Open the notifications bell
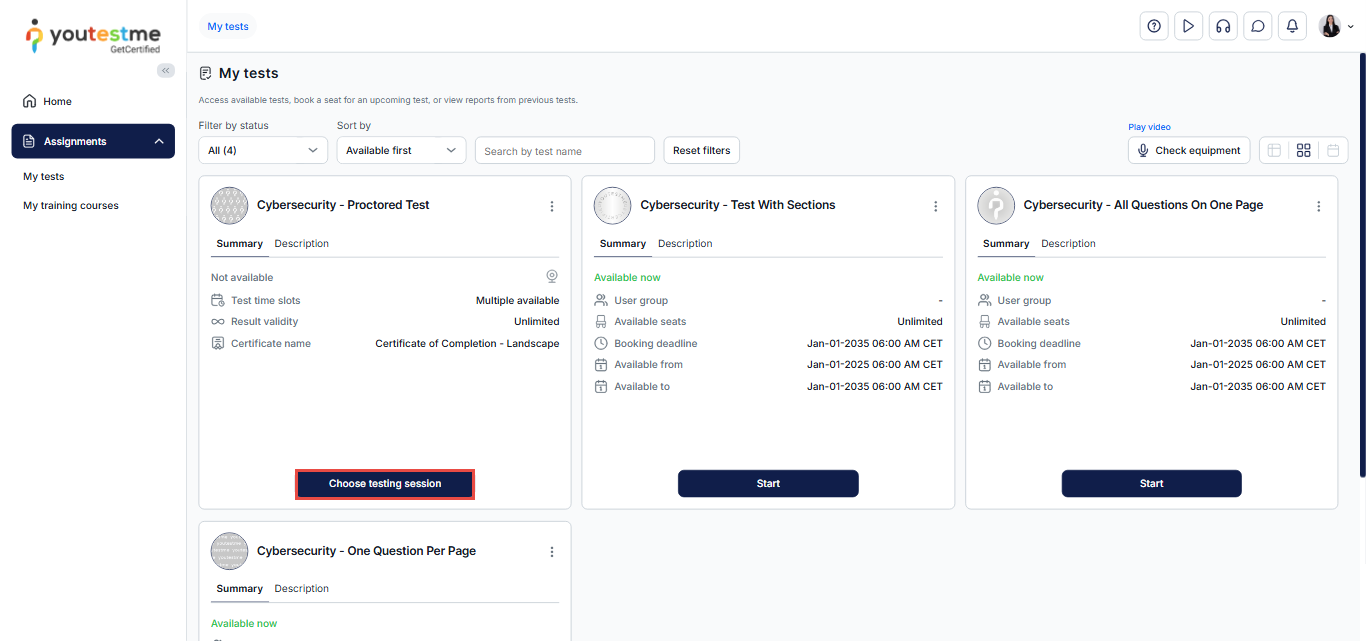 pos(1292,27)
